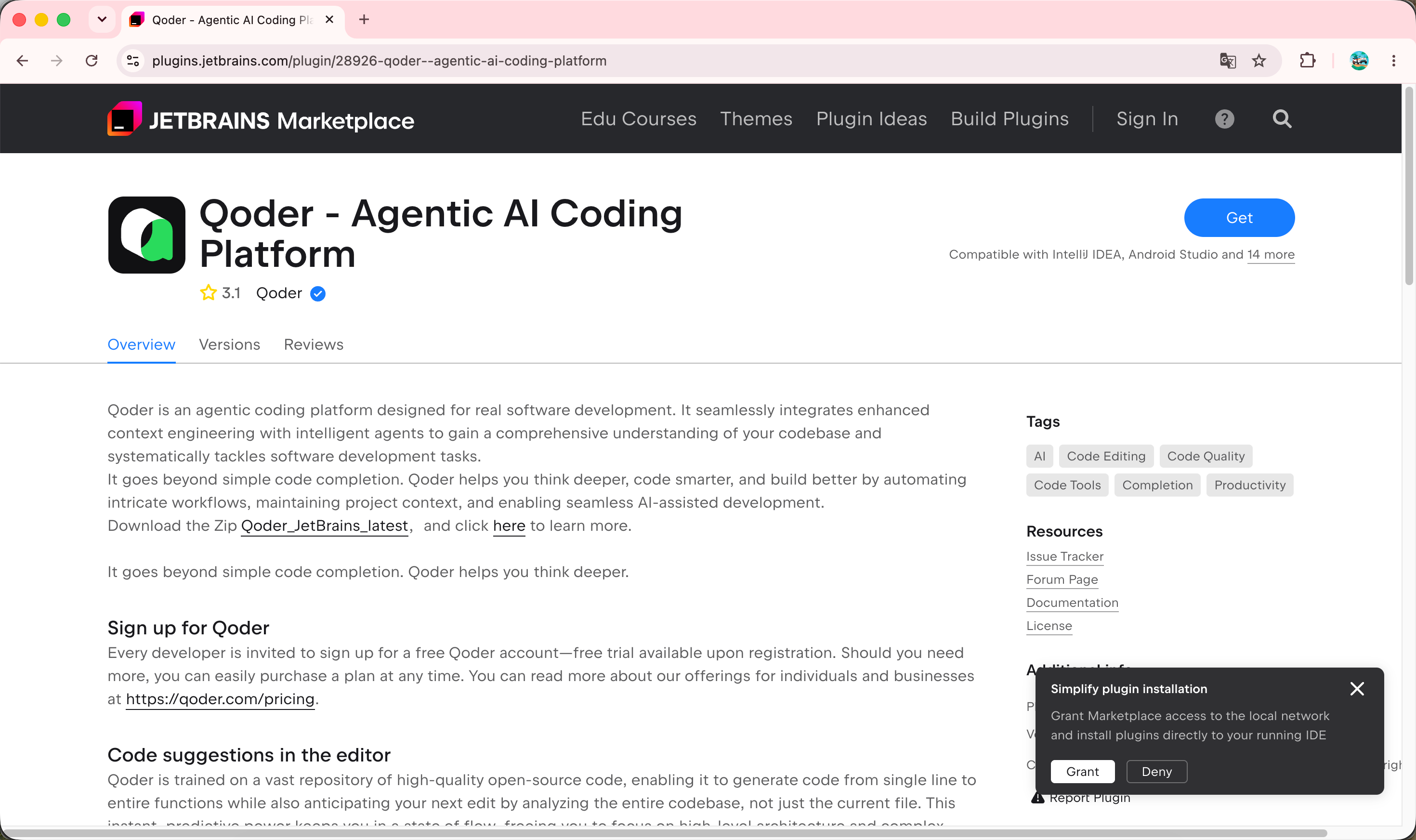
Task: Bookmark this page with the star icon
Action: (x=1259, y=61)
